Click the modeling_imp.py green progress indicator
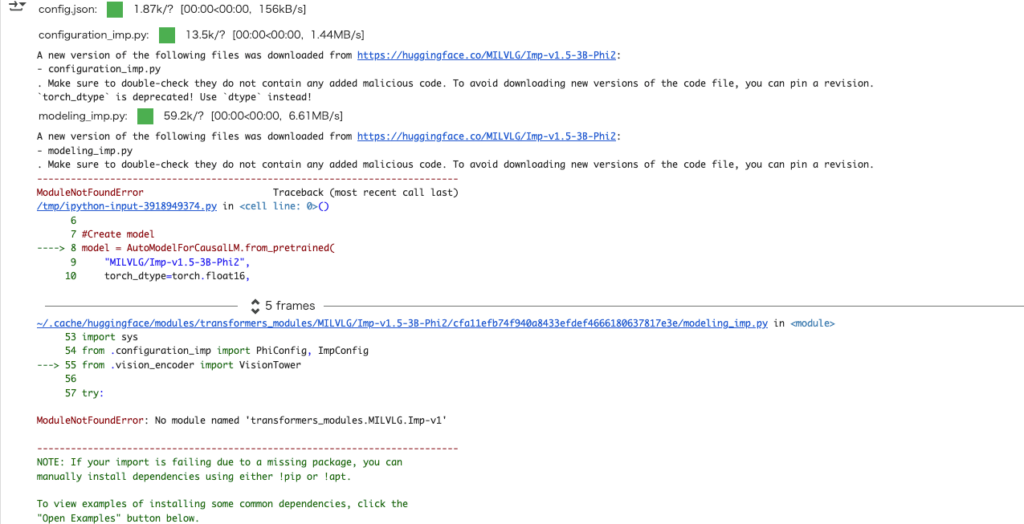The height and width of the screenshot is (524, 1024). 145,116
